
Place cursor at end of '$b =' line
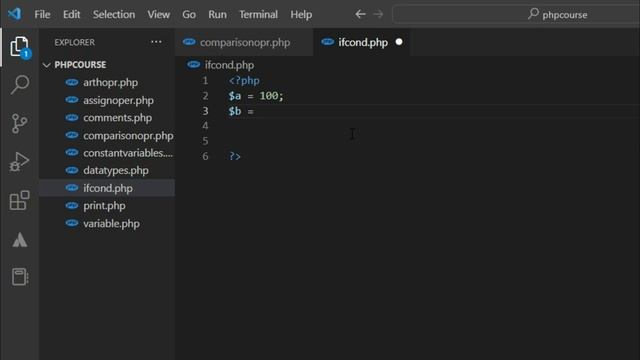(x=255, y=111)
